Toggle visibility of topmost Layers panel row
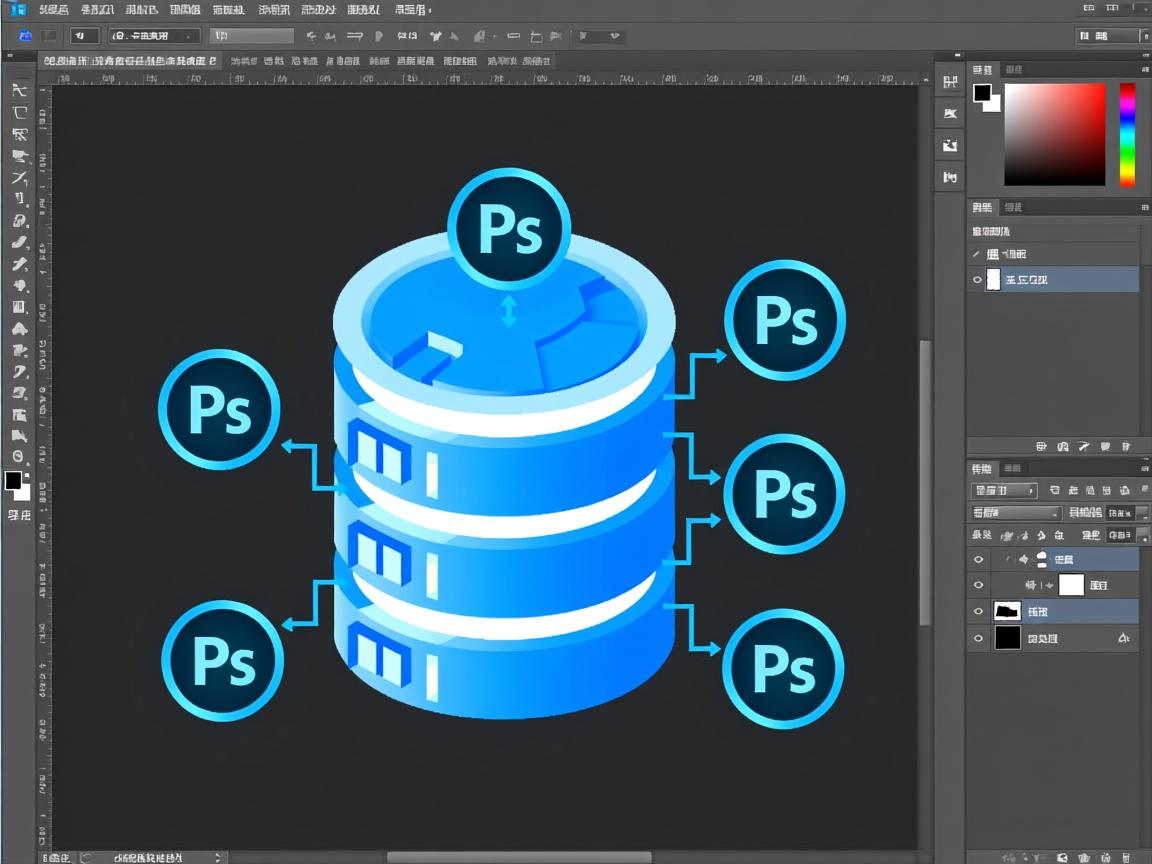Viewport: 1152px width, 864px height. [x=978, y=560]
